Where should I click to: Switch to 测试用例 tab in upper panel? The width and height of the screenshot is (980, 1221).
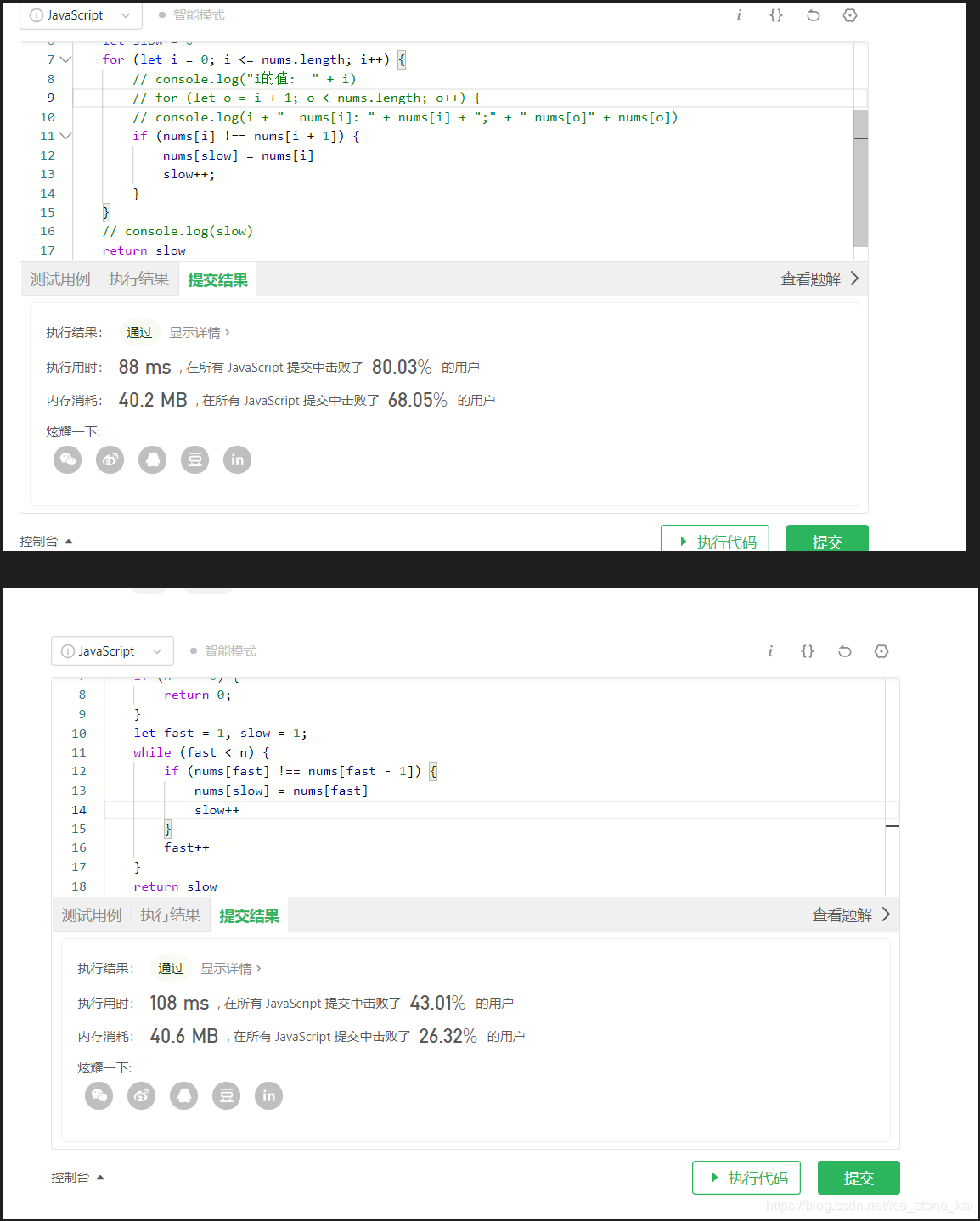[x=60, y=279]
